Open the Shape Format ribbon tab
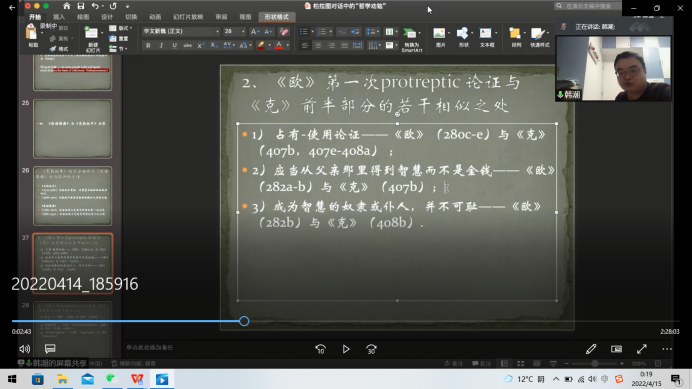 point(276,17)
